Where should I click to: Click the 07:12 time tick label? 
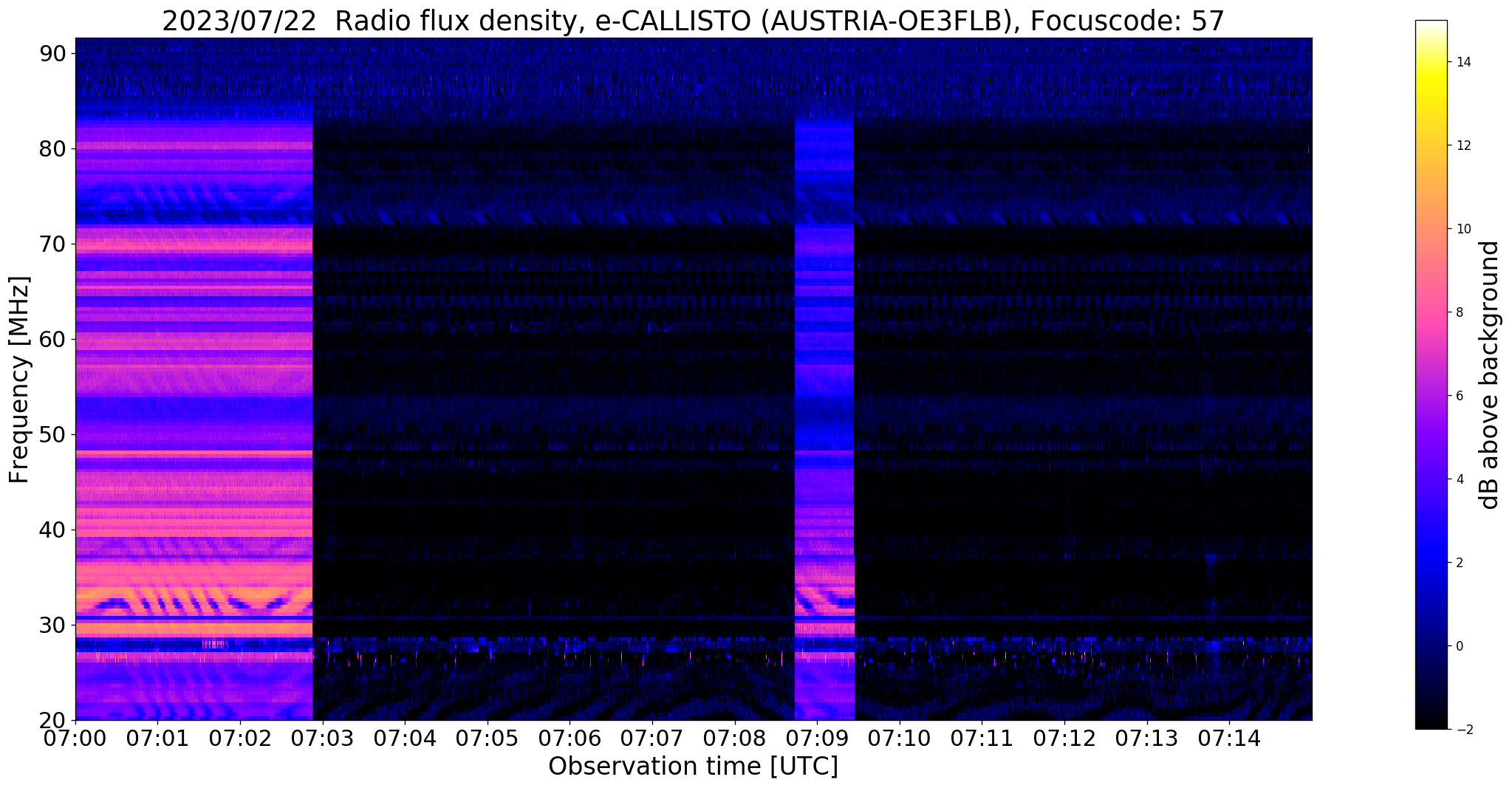(x=1064, y=739)
